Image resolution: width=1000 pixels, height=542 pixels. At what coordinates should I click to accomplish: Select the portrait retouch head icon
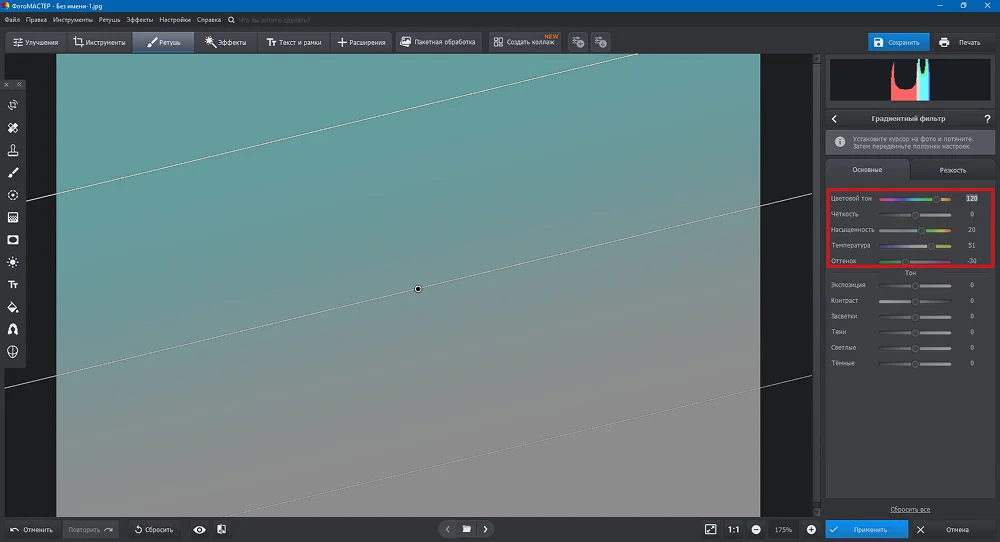[13, 330]
